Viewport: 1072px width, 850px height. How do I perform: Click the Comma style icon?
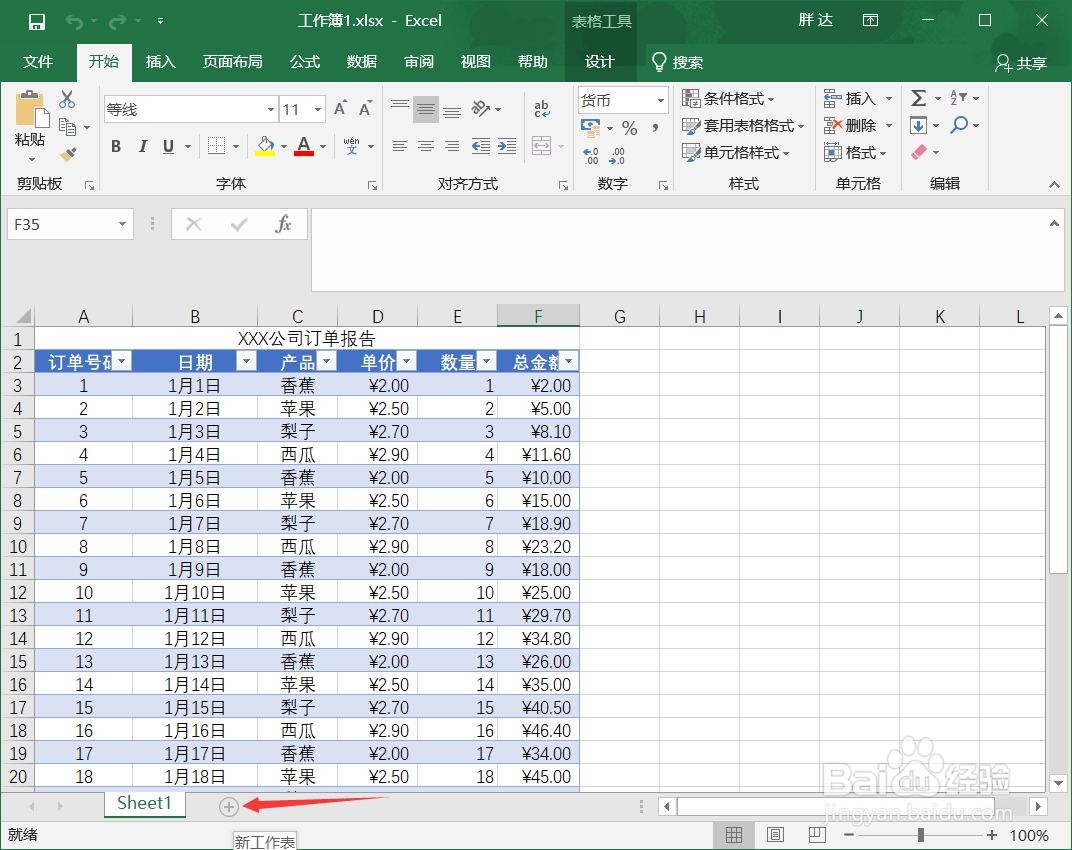click(655, 128)
